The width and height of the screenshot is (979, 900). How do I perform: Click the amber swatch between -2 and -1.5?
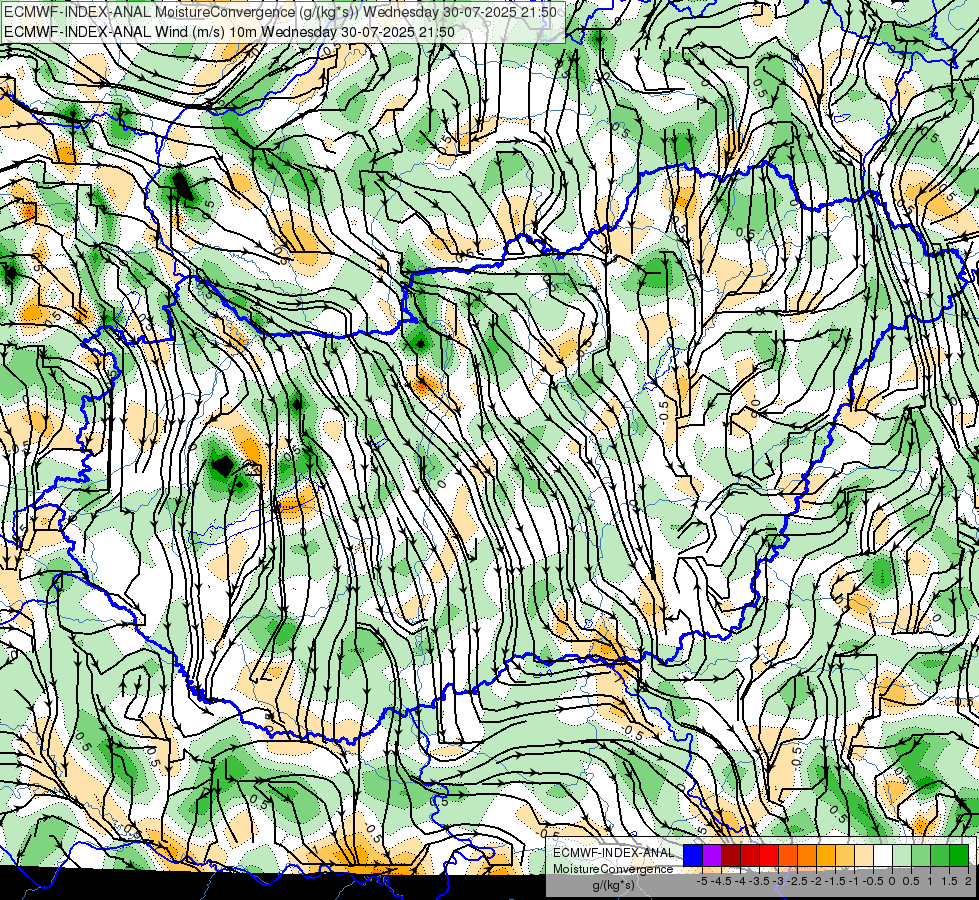(826, 855)
